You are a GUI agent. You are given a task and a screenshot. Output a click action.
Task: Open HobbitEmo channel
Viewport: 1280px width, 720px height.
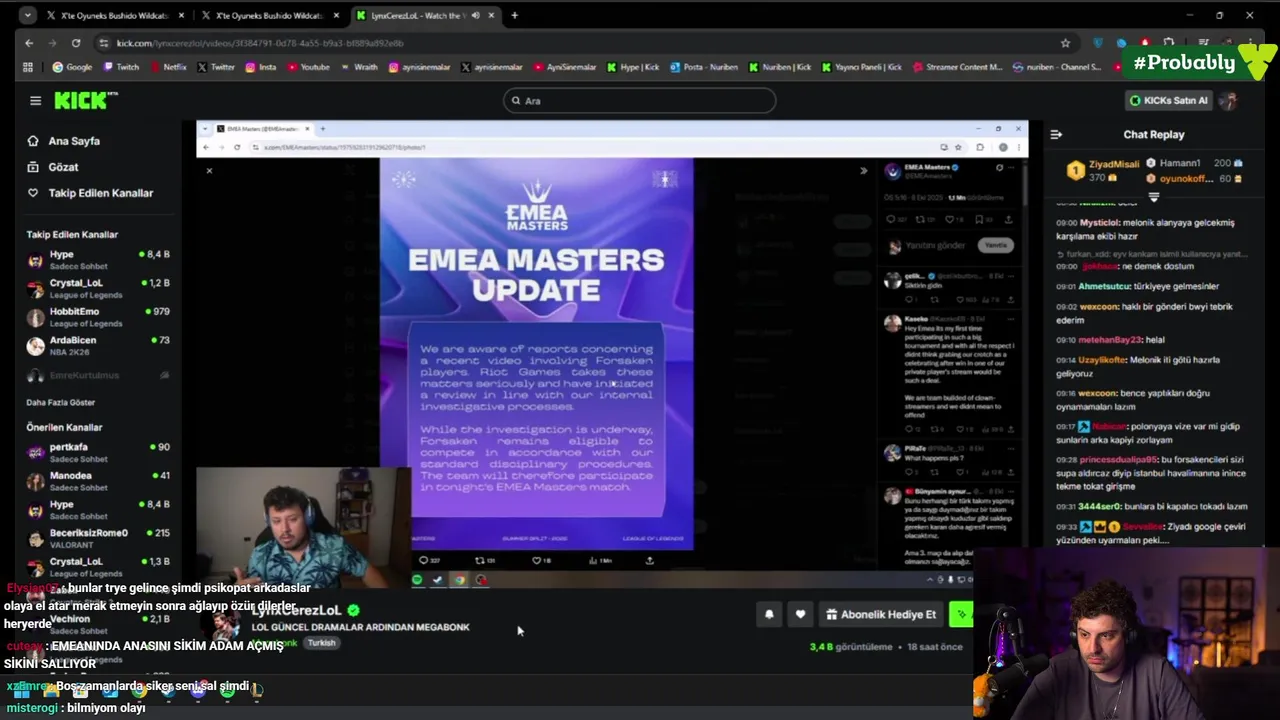point(98,317)
